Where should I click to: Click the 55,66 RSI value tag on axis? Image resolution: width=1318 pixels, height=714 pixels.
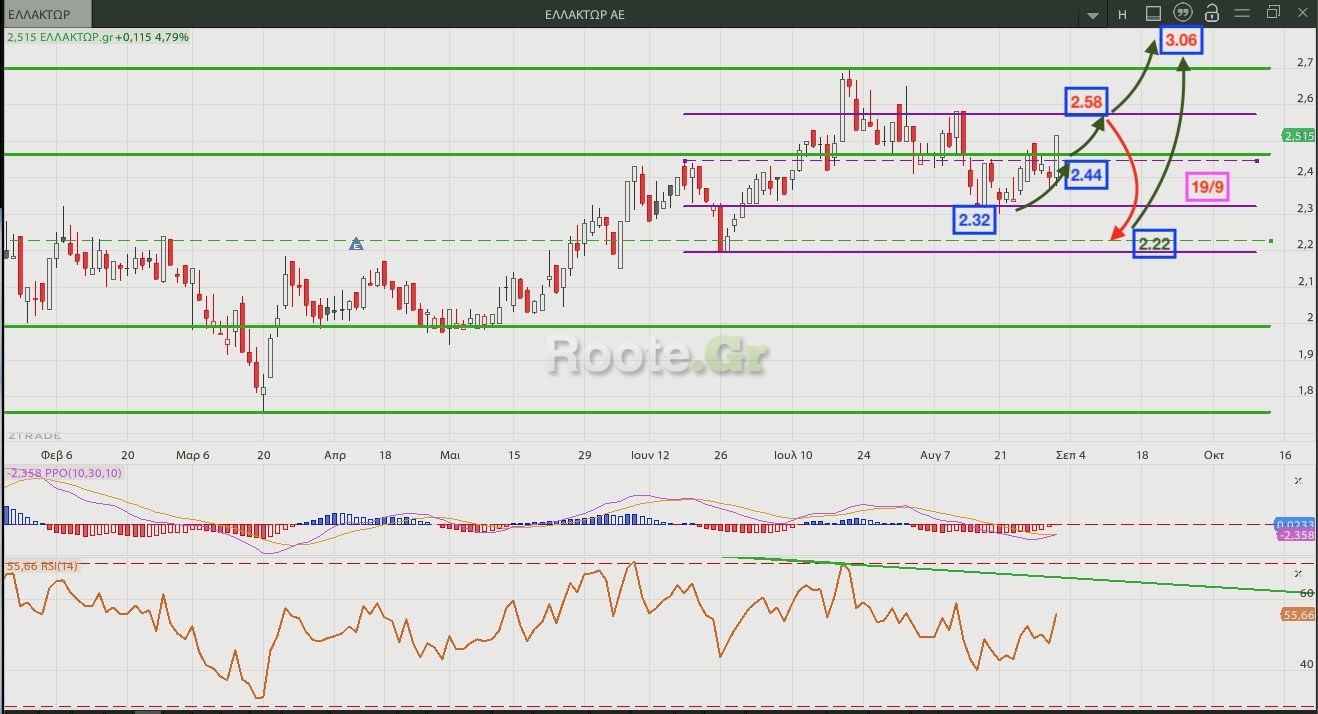1298,615
